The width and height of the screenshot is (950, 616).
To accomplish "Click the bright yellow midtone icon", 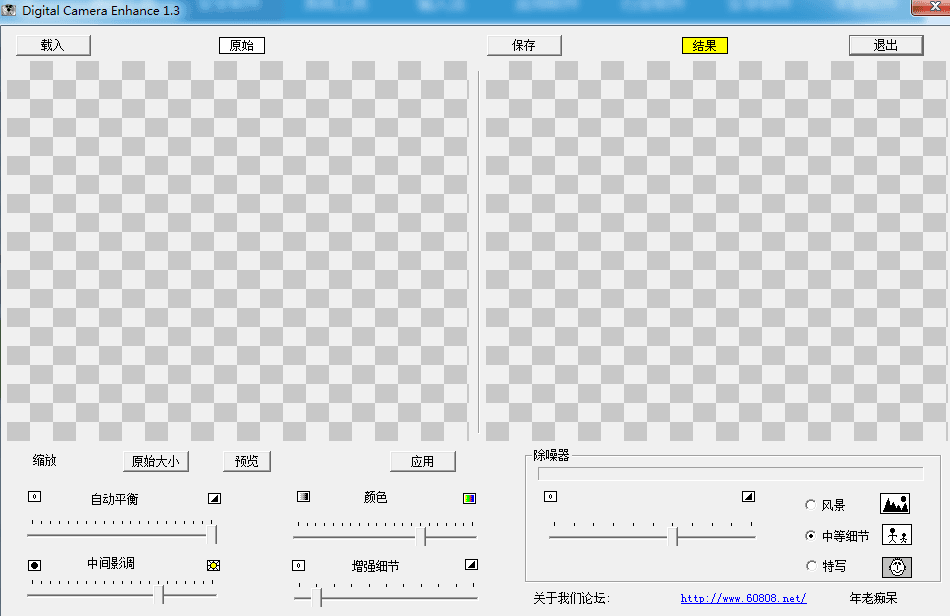I will tap(213, 565).
